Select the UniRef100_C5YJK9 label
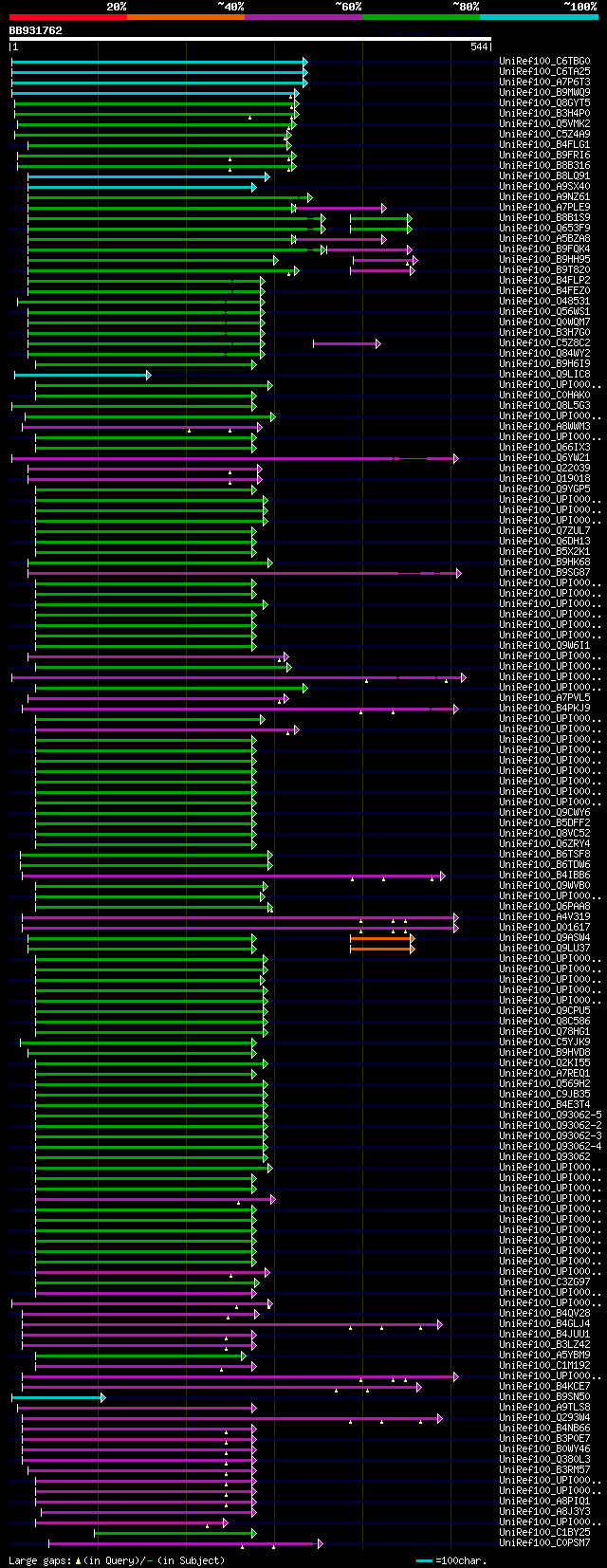Image resolution: width=607 pixels, height=1568 pixels. click(x=544, y=1042)
